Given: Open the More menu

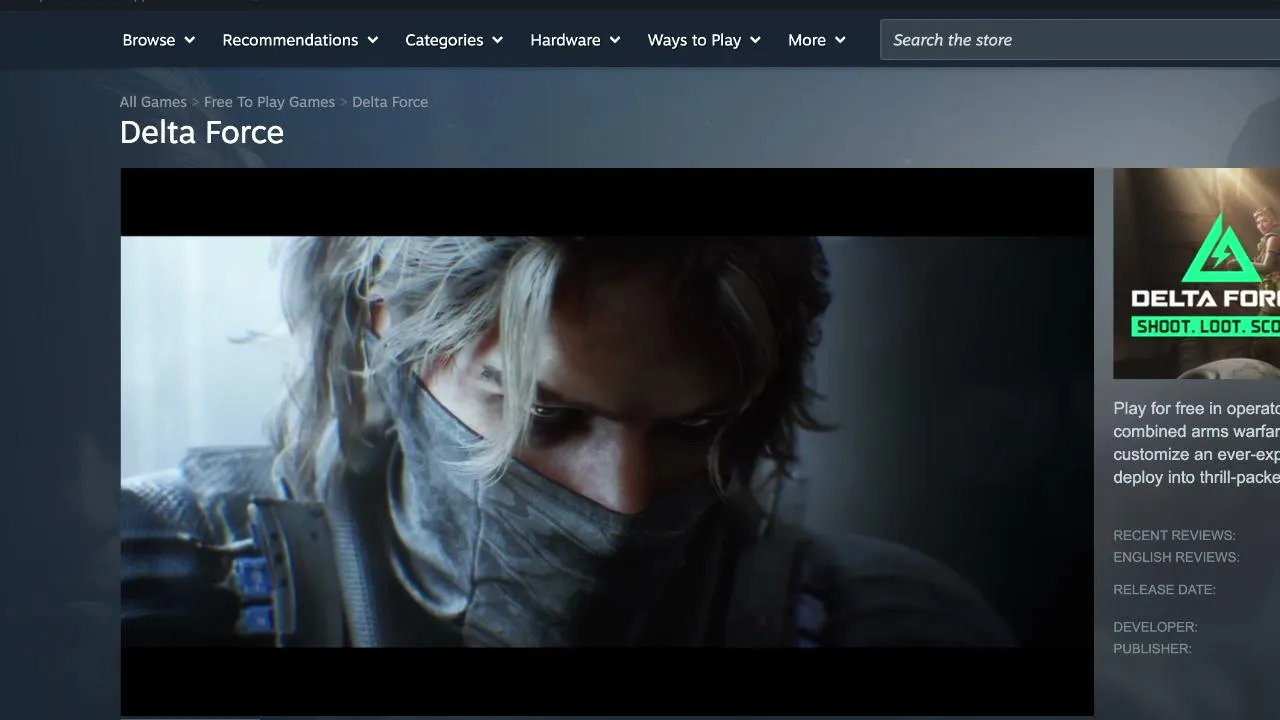Looking at the screenshot, I should pos(817,40).
